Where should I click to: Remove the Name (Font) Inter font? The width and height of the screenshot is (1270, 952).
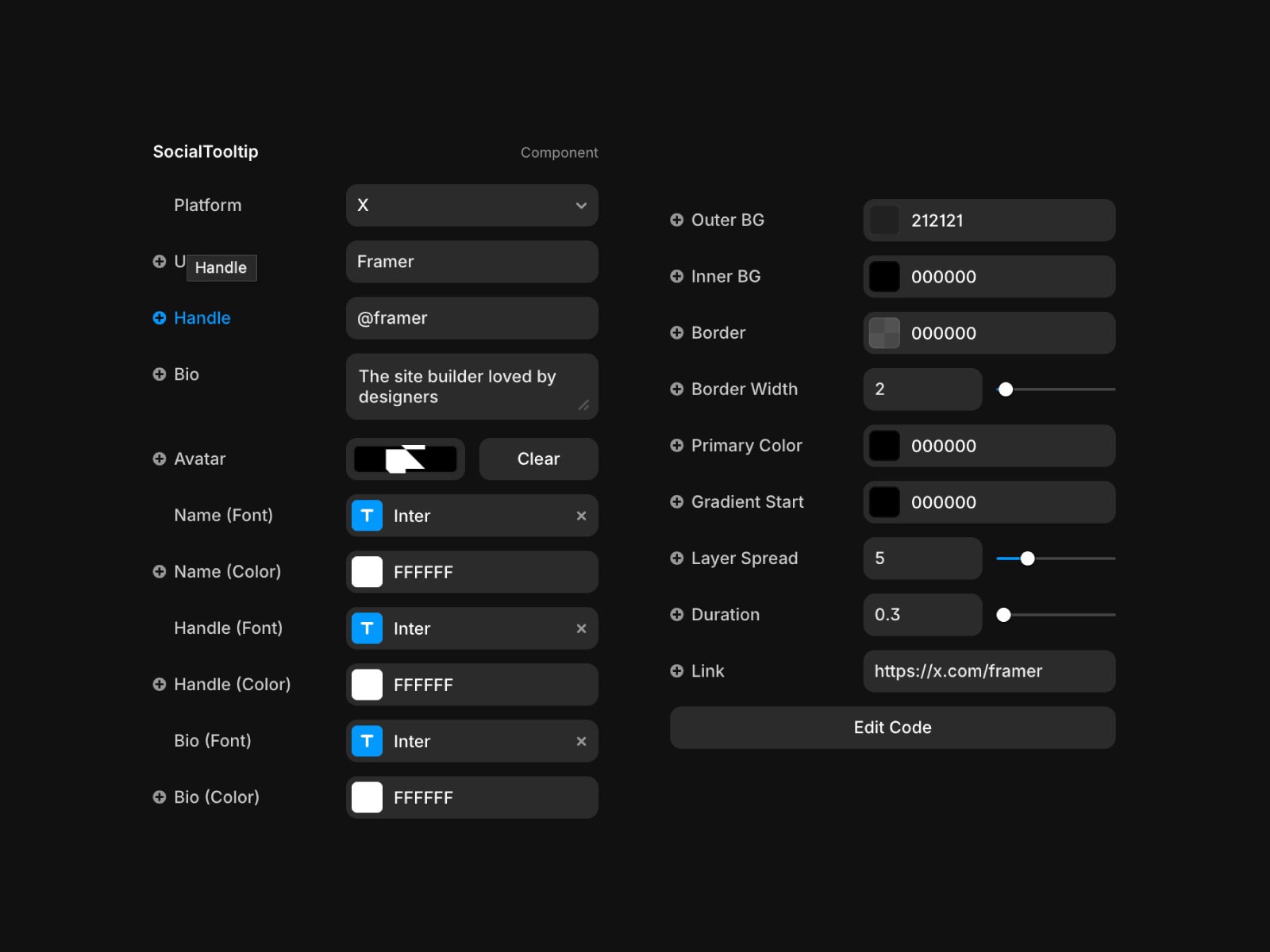click(x=581, y=516)
